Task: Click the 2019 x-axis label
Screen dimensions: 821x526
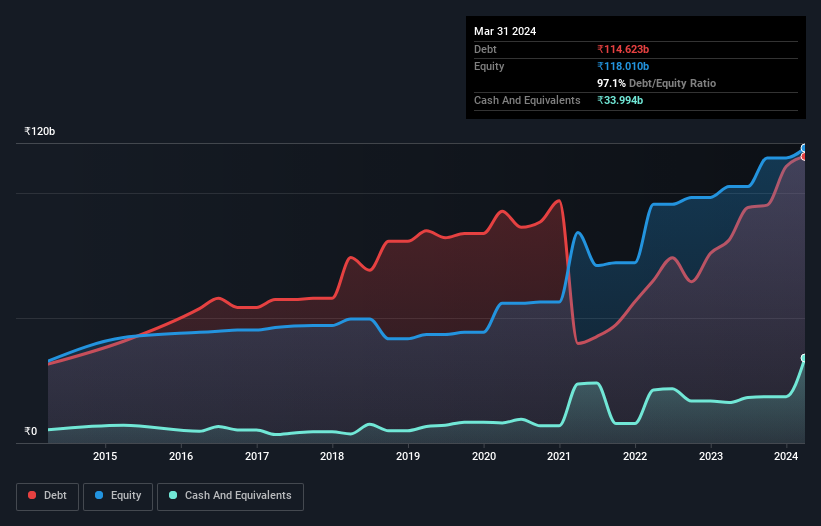Action: pyautogui.click(x=408, y=456)
